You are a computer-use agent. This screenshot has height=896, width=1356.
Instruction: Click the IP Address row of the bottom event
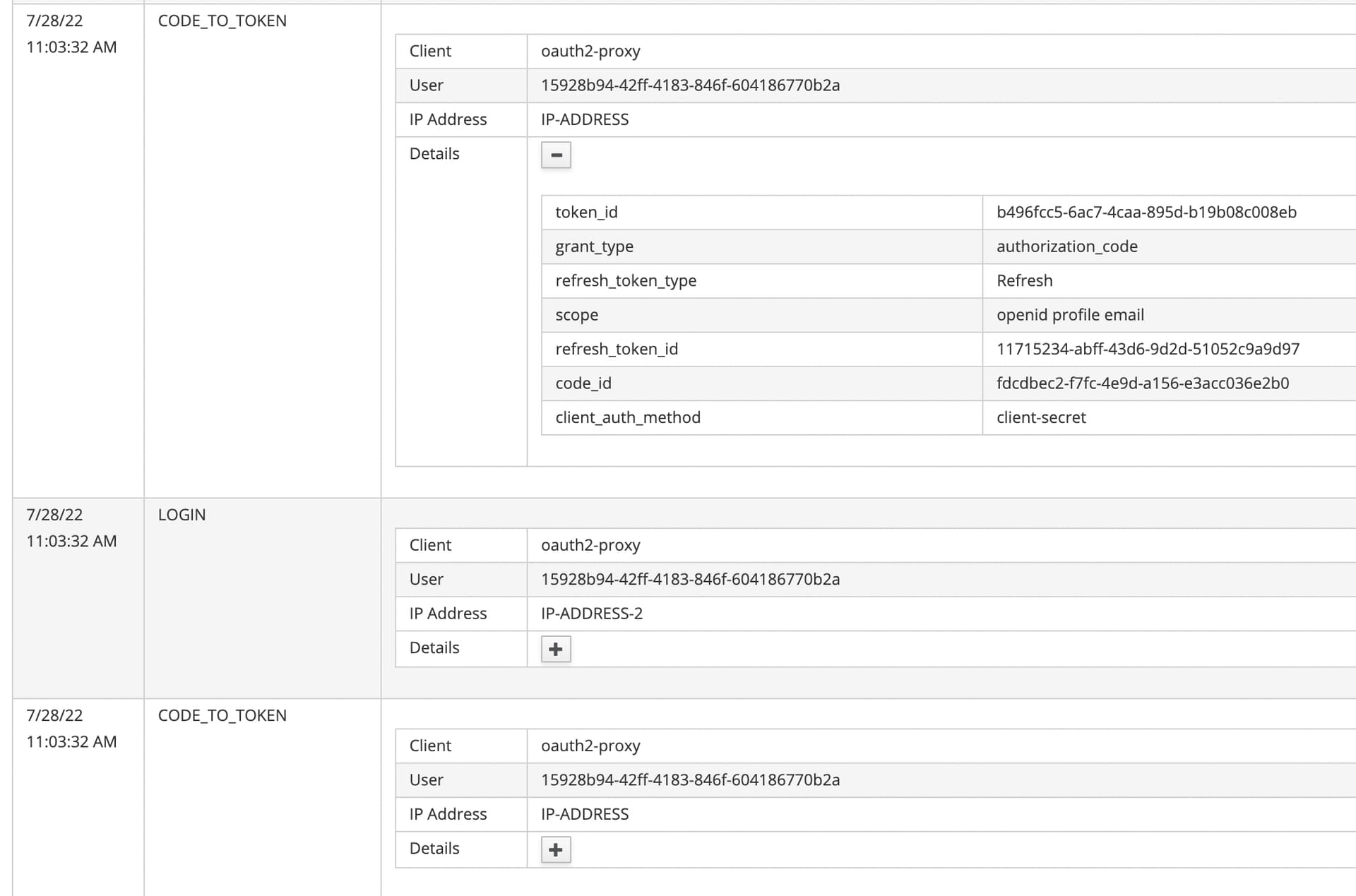pos(448,813)
